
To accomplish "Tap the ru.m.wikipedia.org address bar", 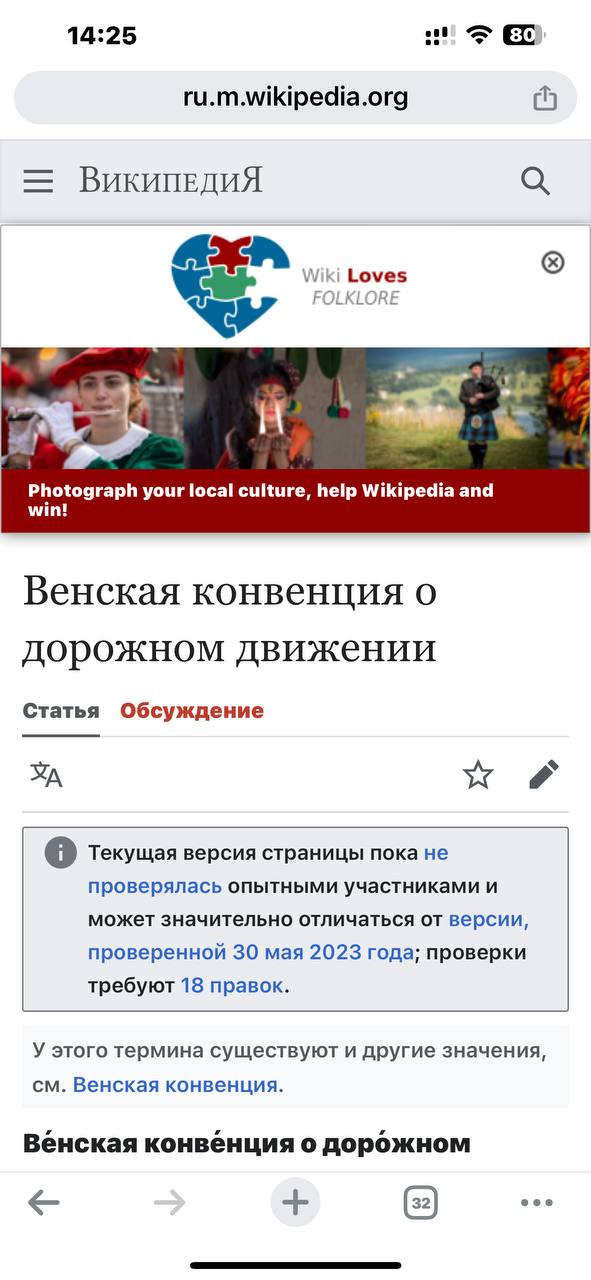I will [x=295, y=98].
